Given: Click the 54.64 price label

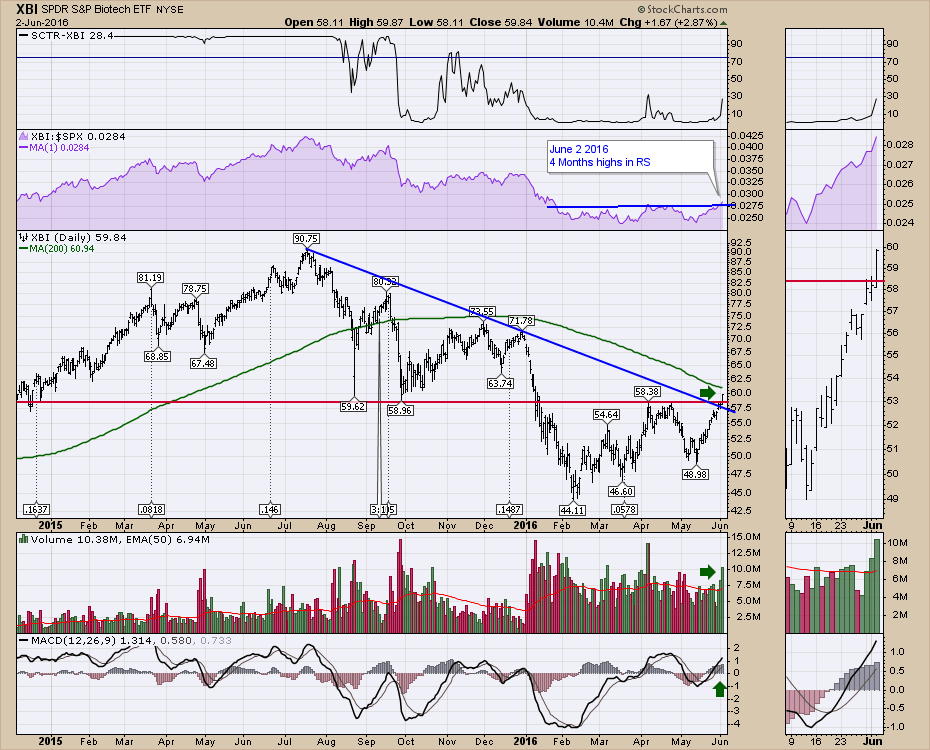Looking at the screenshot, I should [x=606, y=415].
